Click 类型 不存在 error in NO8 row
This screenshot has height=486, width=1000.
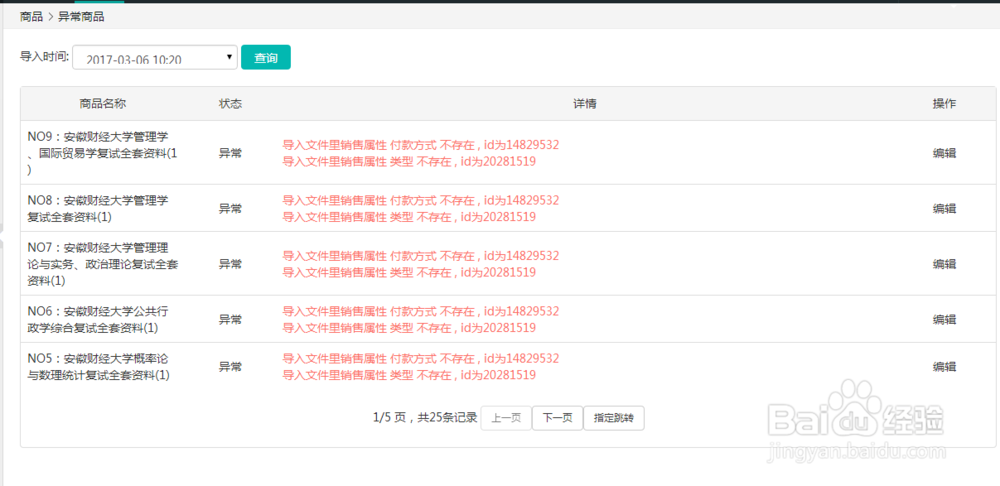click(x=409, y=217)
